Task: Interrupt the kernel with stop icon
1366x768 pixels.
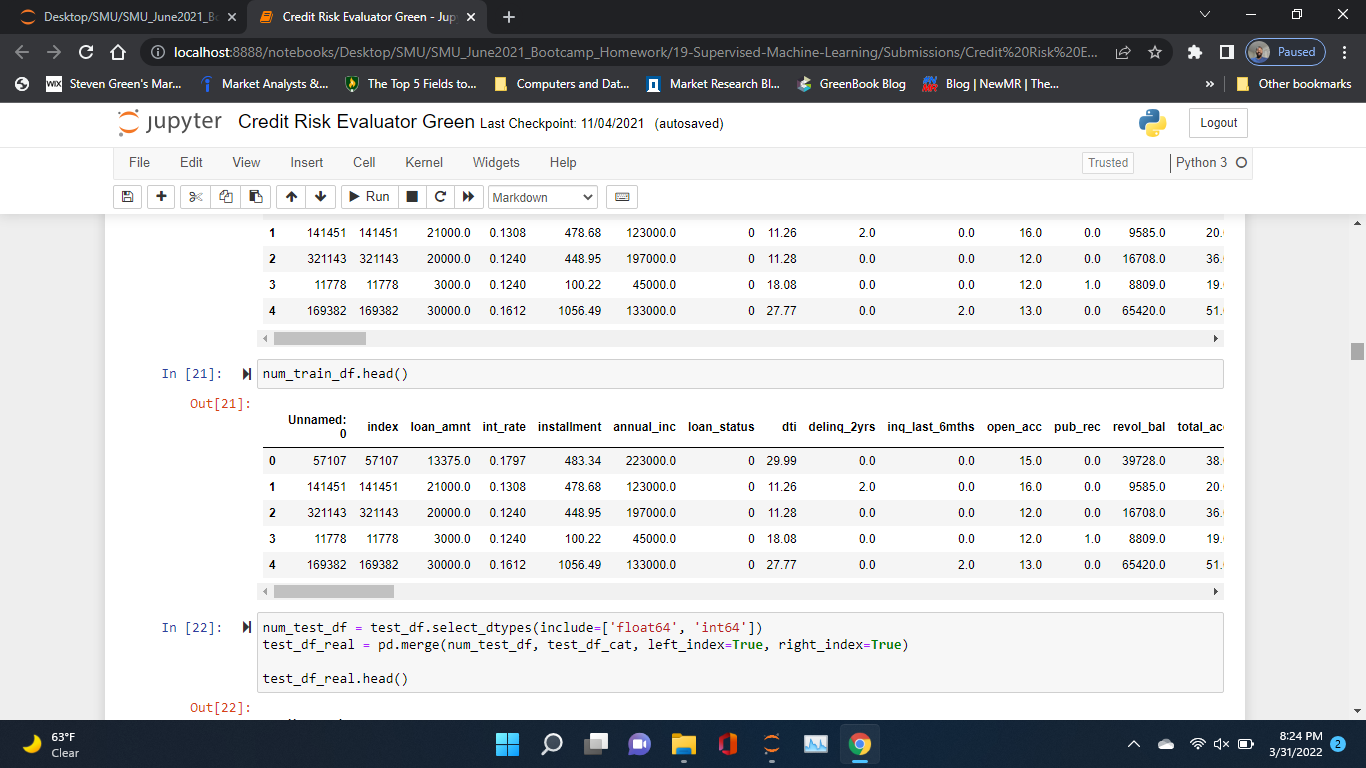Action: coord(411,197)
